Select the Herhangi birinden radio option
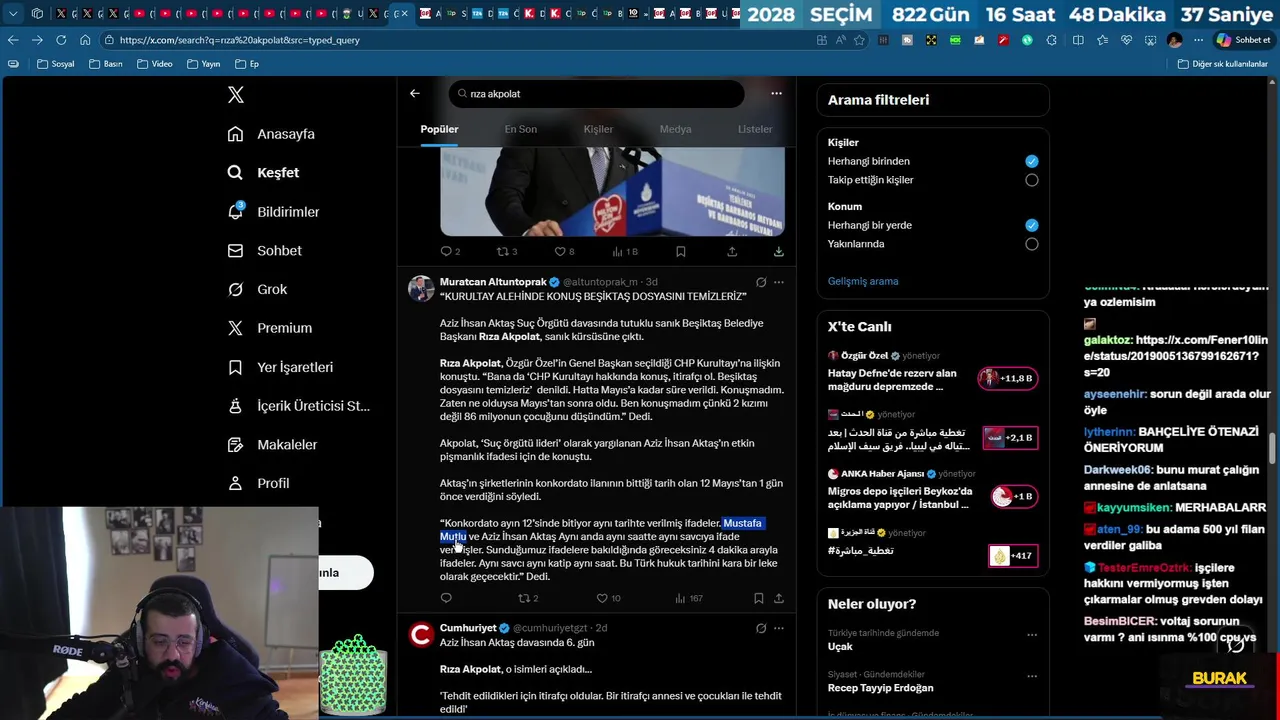 coord(1031,161)
